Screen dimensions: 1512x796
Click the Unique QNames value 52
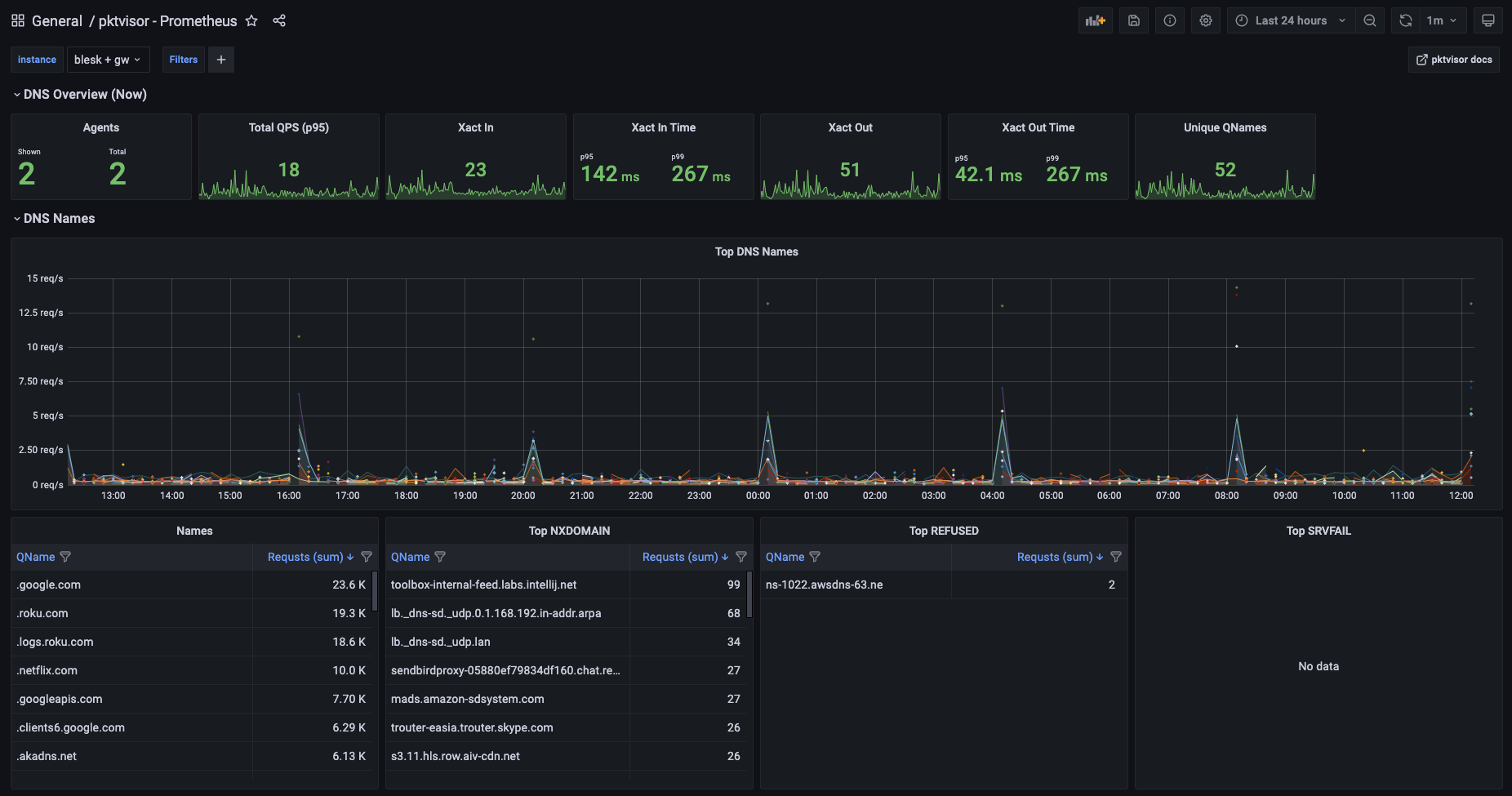click(x=1225, y=170)
